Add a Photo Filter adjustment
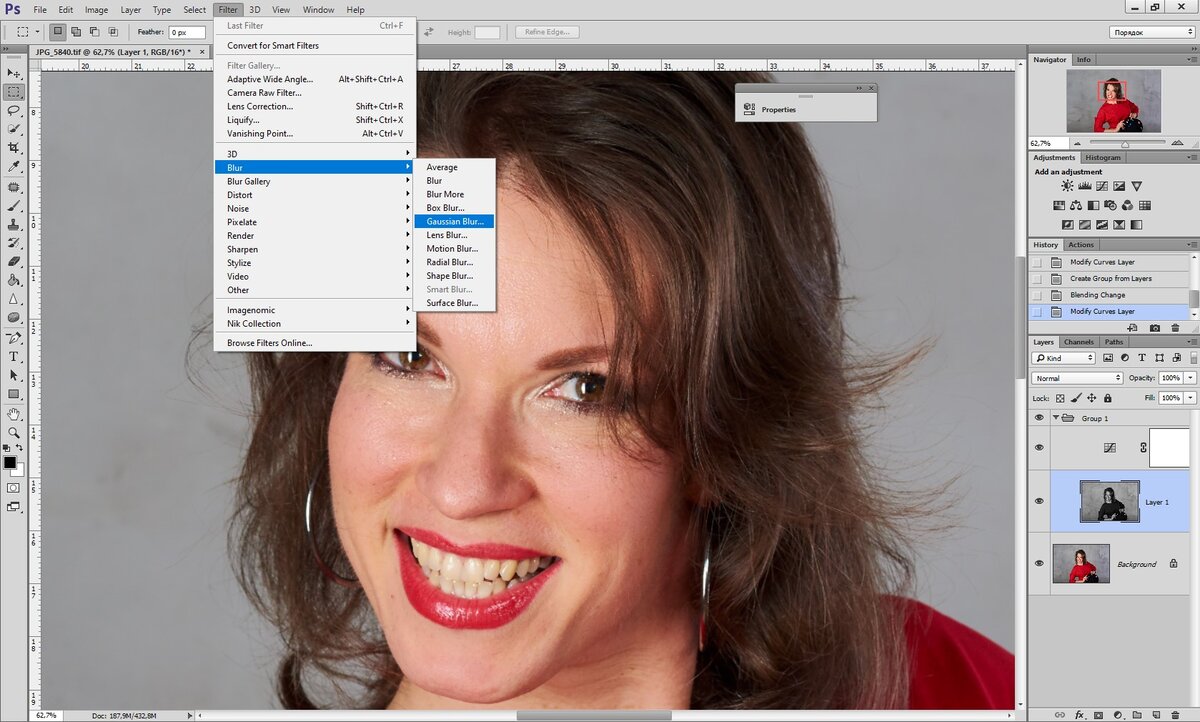 [1110, 205]
